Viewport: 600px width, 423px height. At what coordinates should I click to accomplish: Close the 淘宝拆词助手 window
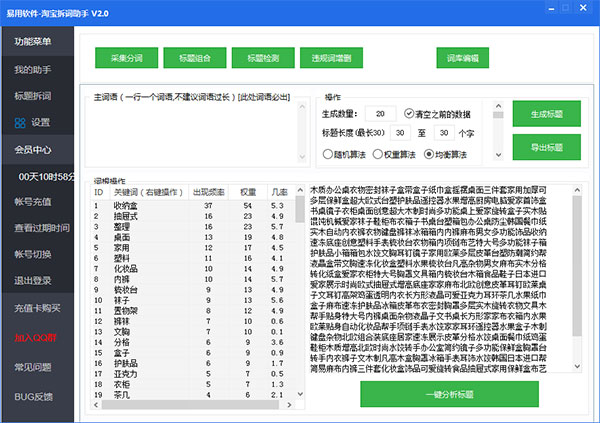(583, 8)
